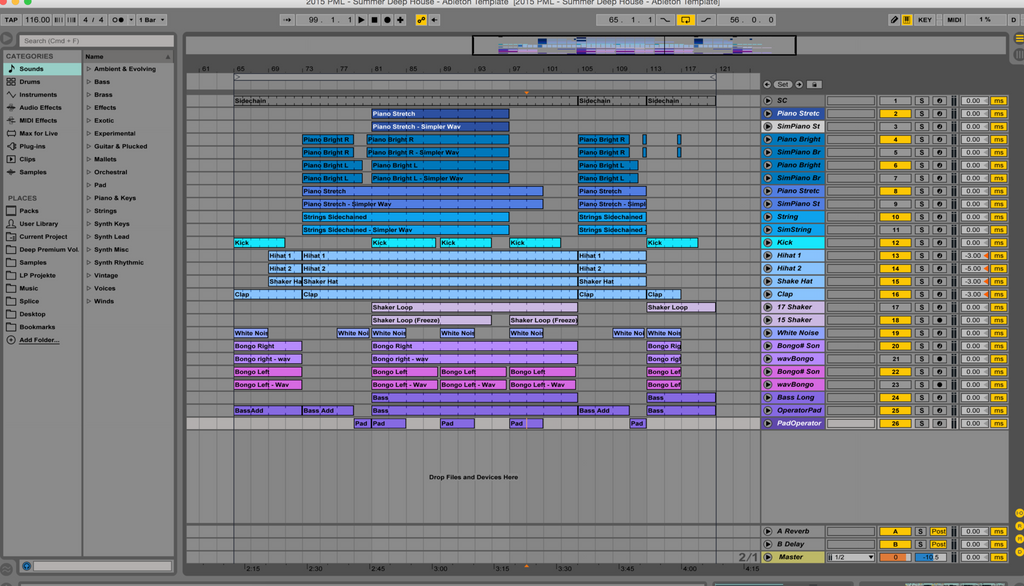Select Drums in browser categories

click(30, 82)
